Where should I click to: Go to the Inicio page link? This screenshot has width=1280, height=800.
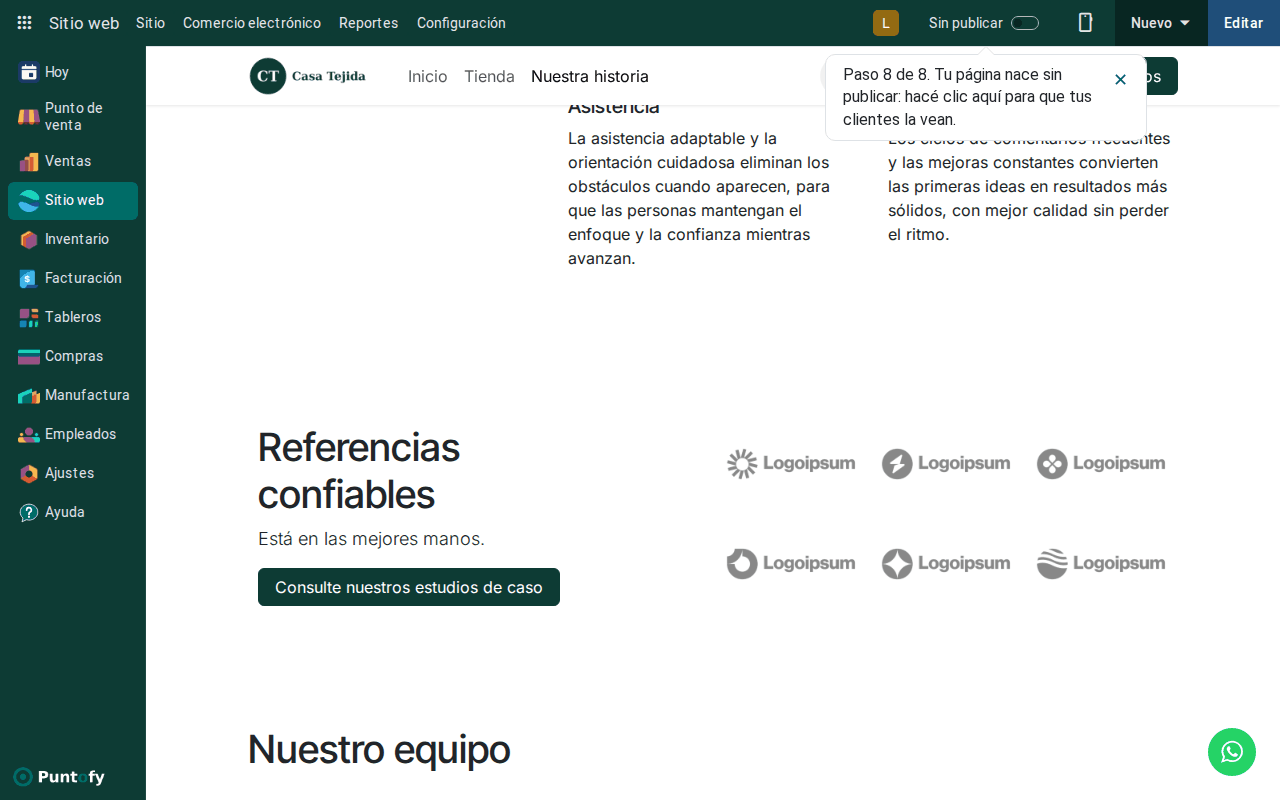(427, 76)
